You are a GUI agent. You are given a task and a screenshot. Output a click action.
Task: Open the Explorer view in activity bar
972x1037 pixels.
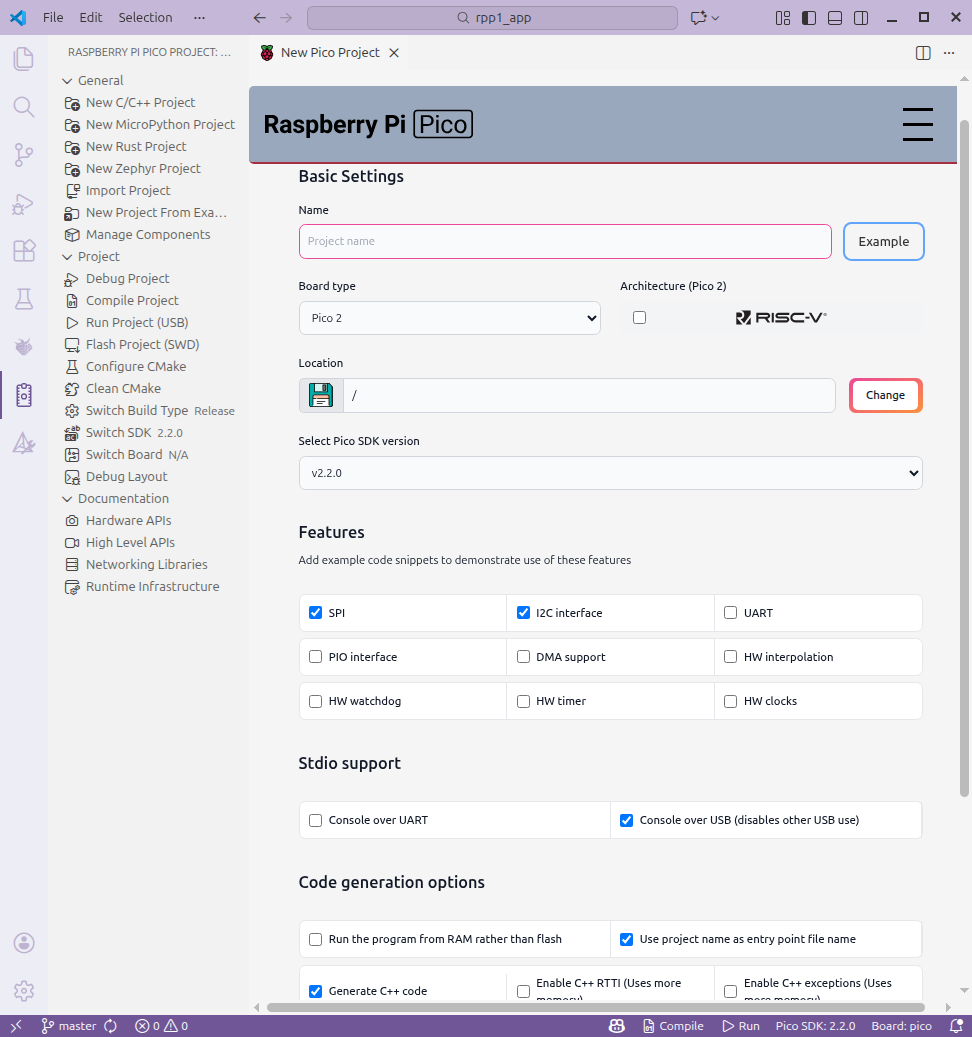[x=24, y=59]
